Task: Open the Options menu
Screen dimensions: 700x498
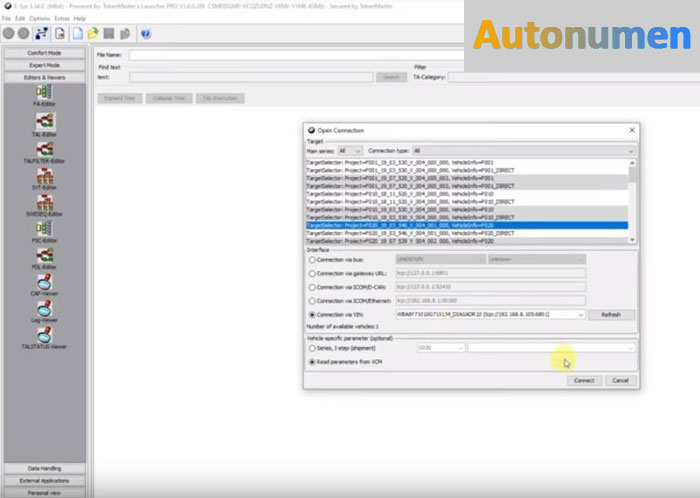Action: [x=40, y=18]
